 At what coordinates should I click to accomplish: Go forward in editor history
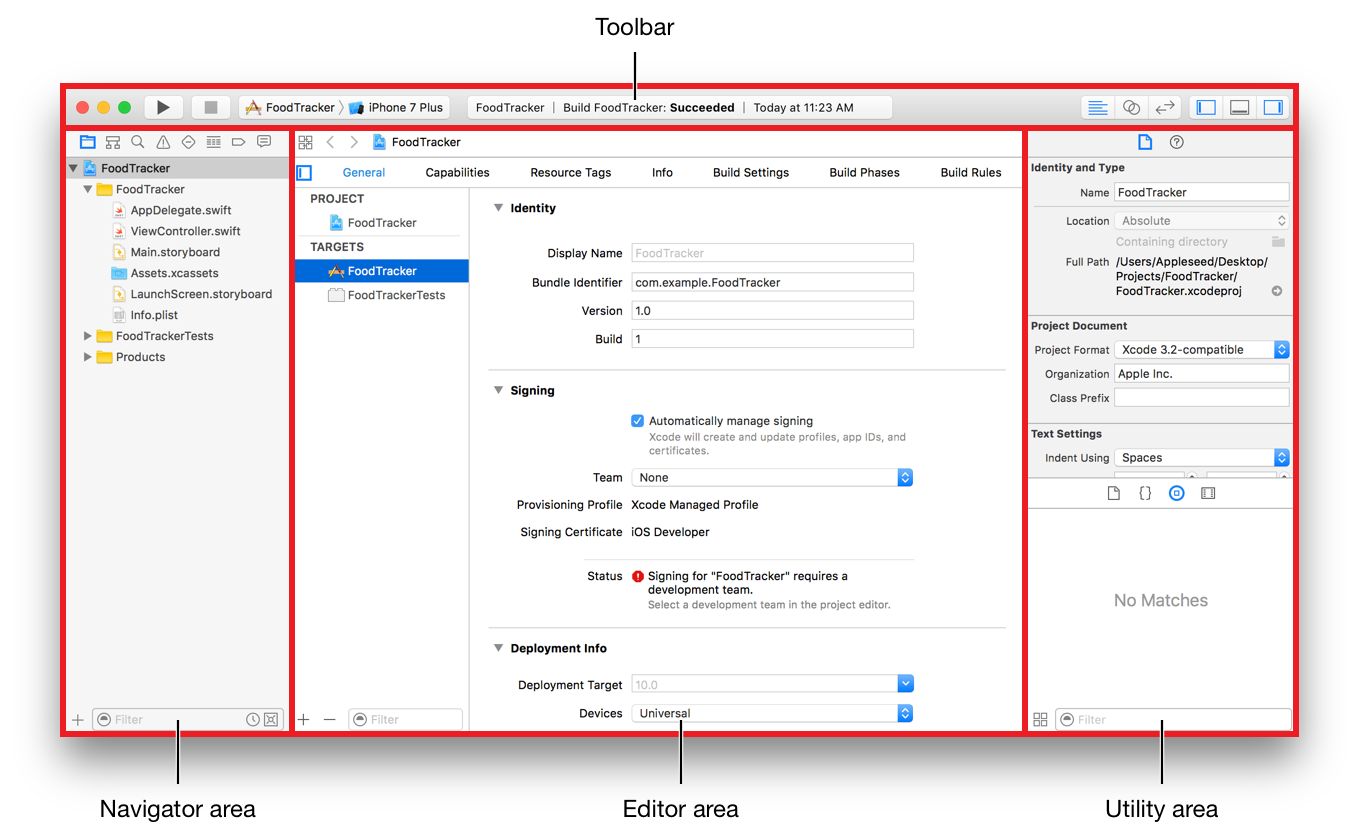(x=354, y=142)
